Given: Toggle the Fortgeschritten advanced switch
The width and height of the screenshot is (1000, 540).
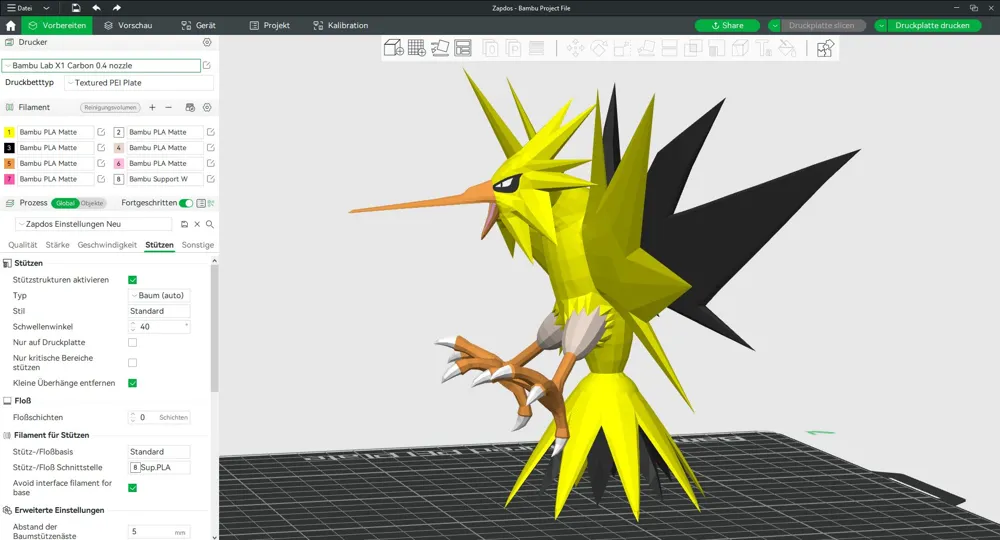Looking at the screenshot, I should click(186, 203).
